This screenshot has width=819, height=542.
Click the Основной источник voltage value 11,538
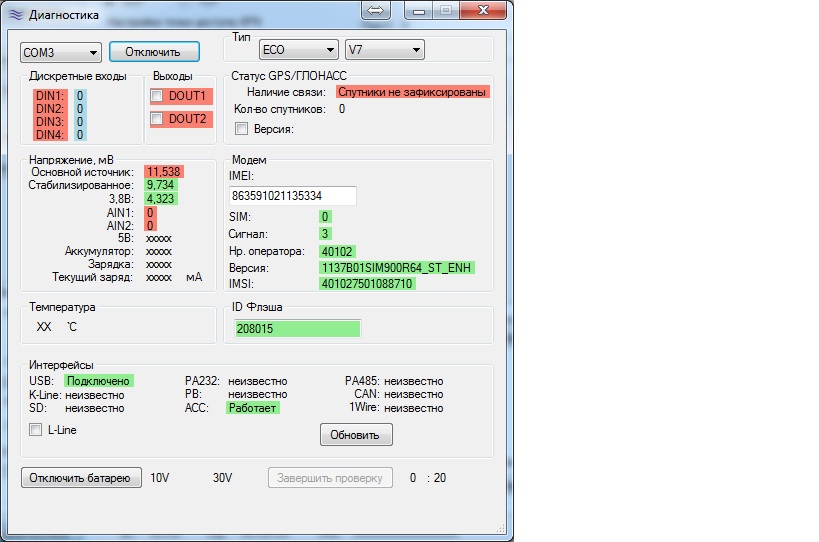163,172
